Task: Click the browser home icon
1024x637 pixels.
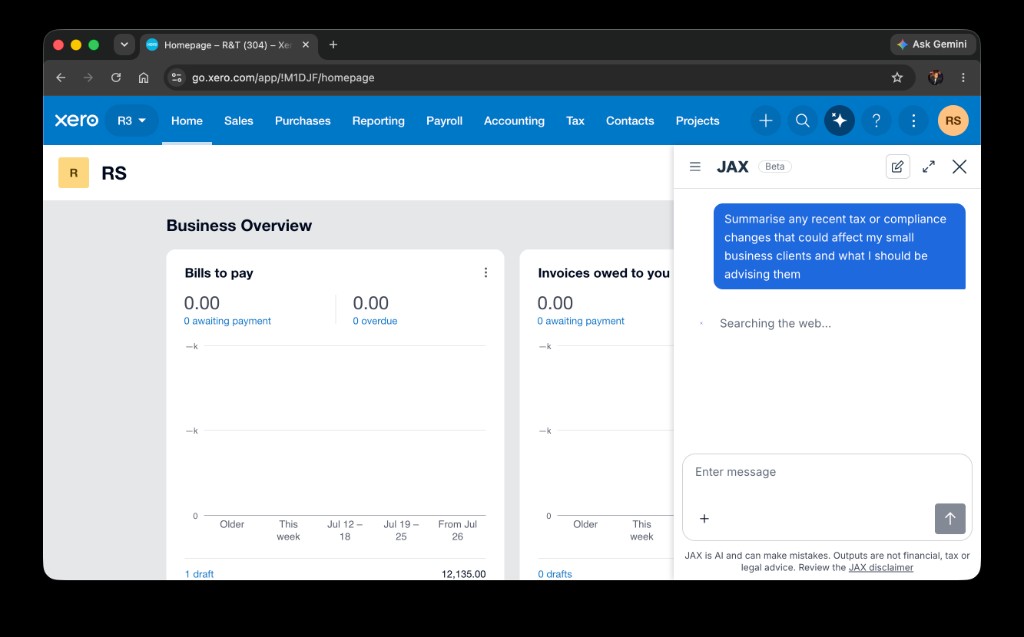Action: point(144,78)
